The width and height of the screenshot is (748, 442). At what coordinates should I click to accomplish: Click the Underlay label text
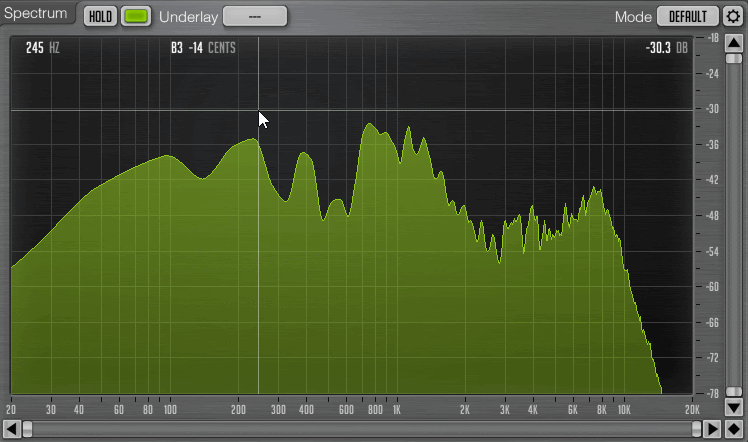point(188,17)
